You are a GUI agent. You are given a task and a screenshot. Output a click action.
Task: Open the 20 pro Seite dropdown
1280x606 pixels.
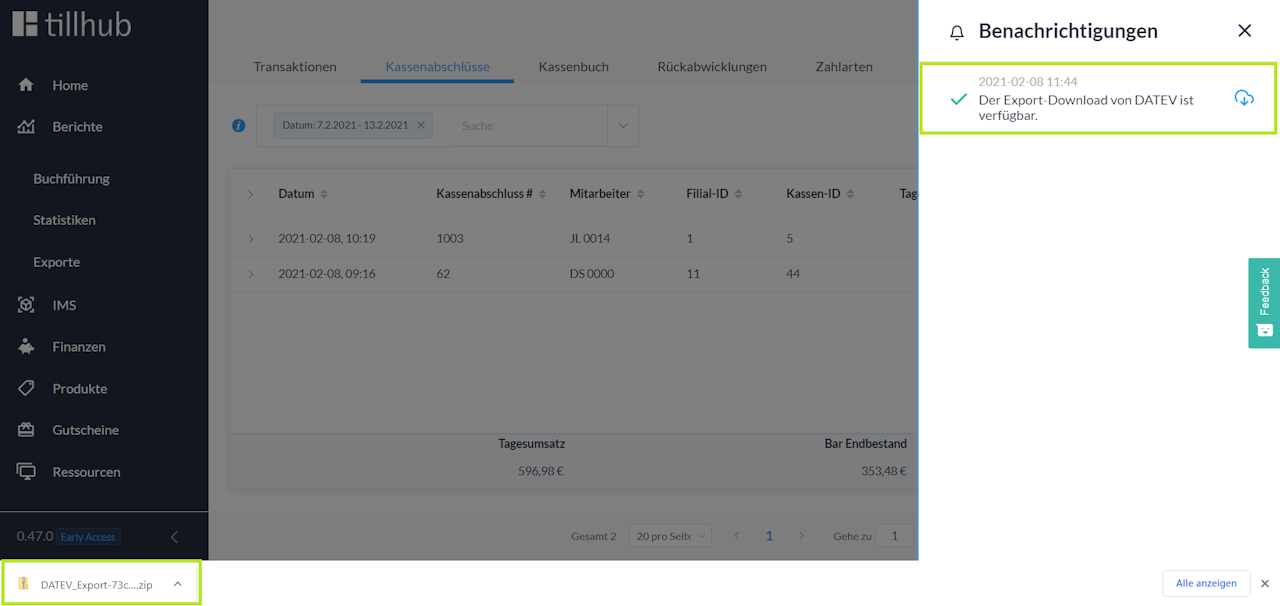[x=669, y=536]
